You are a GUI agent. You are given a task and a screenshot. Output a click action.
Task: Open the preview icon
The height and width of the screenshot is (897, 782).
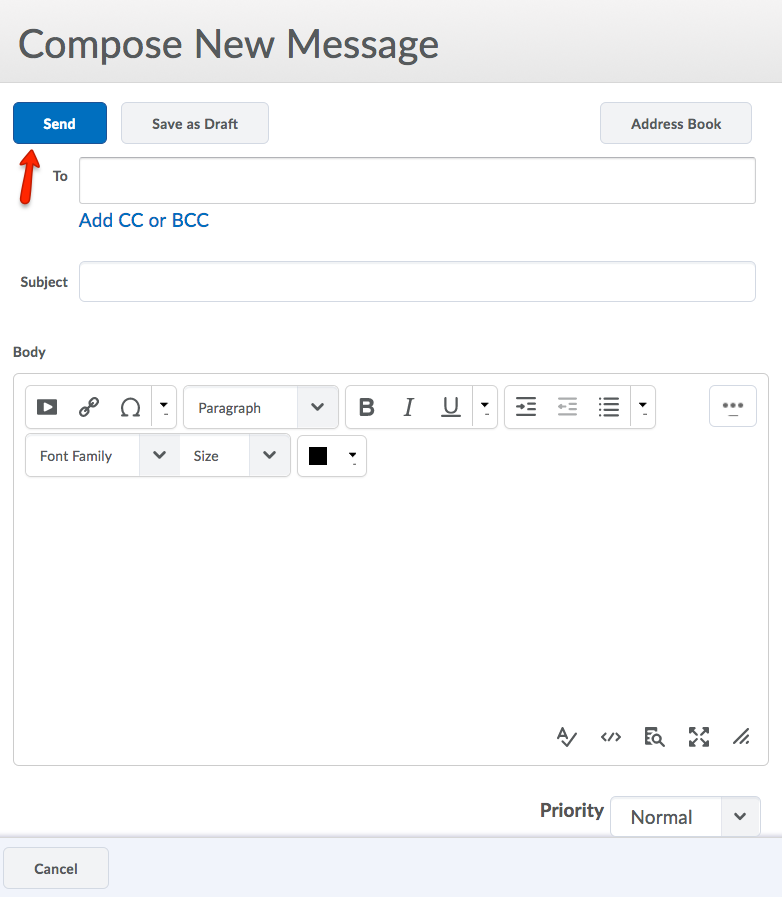(654, 737)
